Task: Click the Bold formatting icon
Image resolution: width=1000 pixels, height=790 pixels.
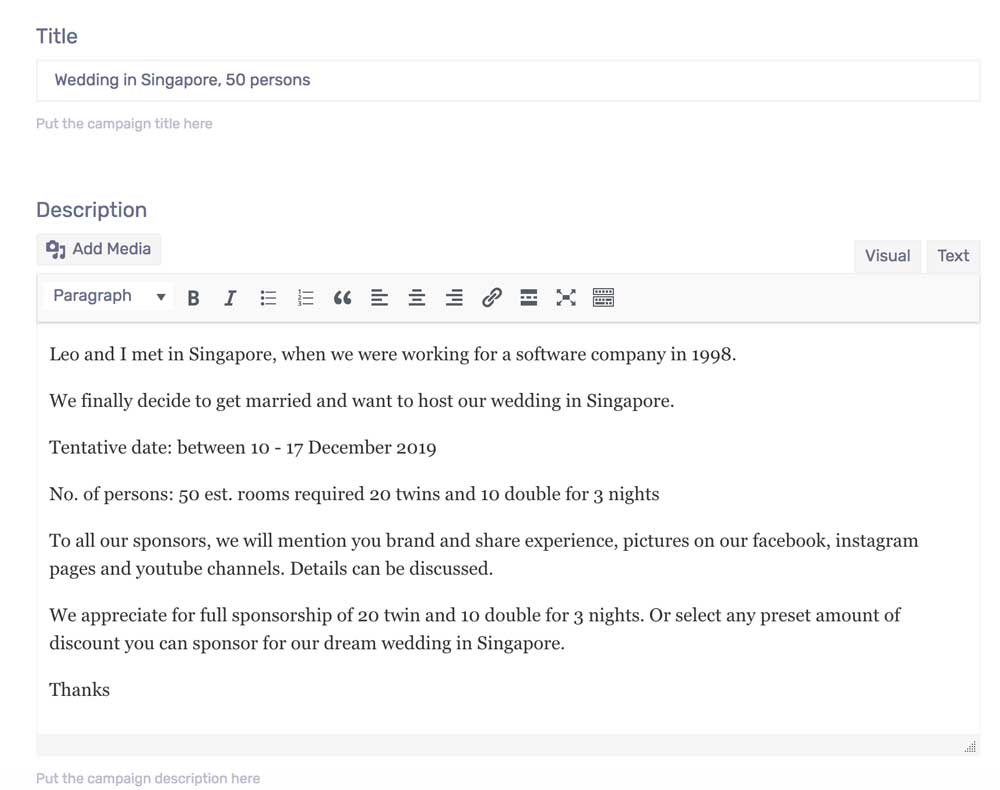Action: tap(194, 298)
